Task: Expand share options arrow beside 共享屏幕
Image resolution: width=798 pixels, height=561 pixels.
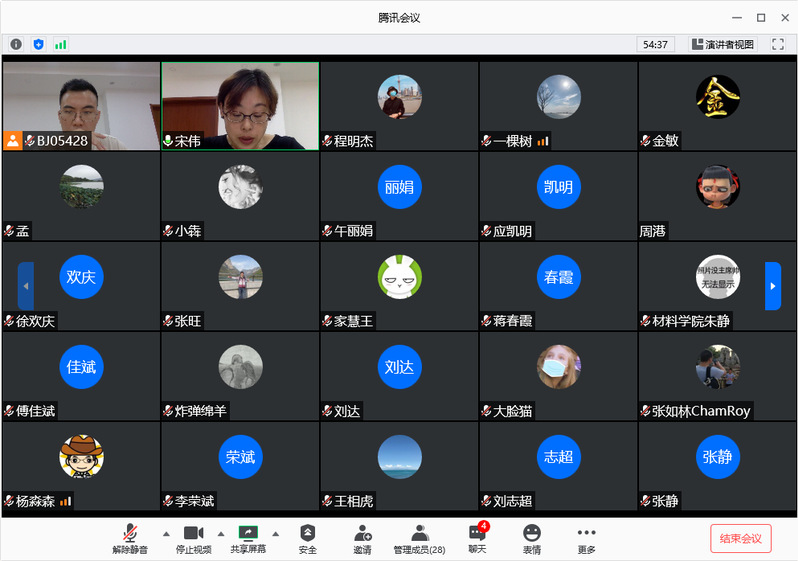Action: click(276, 533)
